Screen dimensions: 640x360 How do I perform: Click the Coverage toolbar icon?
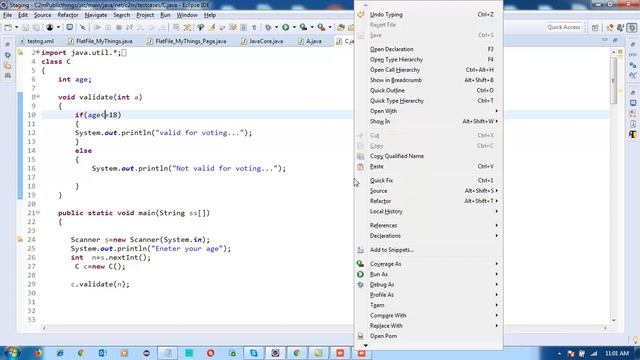(x=303, y=27)
